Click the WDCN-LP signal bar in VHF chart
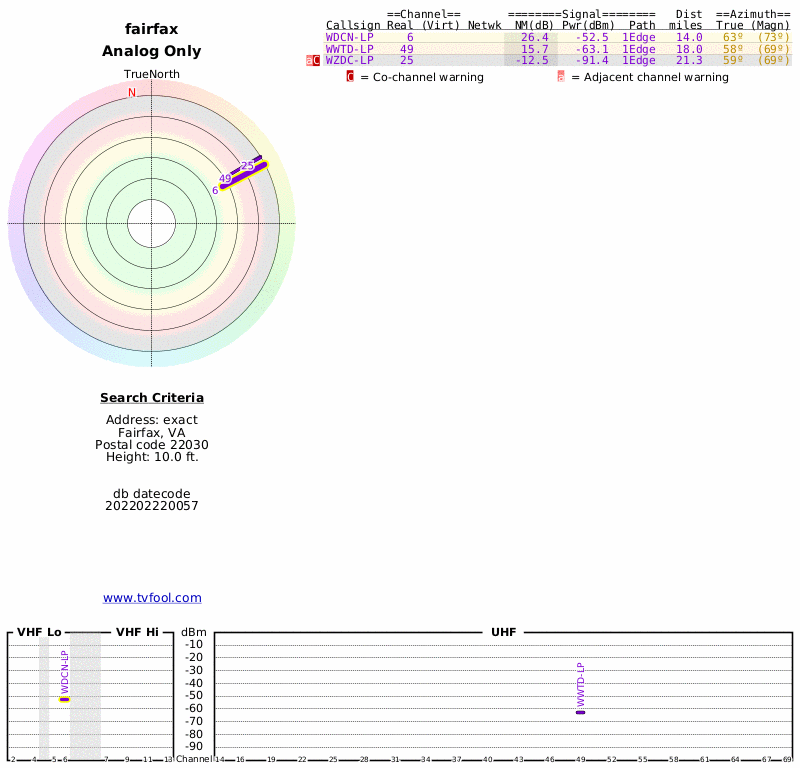800x768 pixels. point(64,699)
